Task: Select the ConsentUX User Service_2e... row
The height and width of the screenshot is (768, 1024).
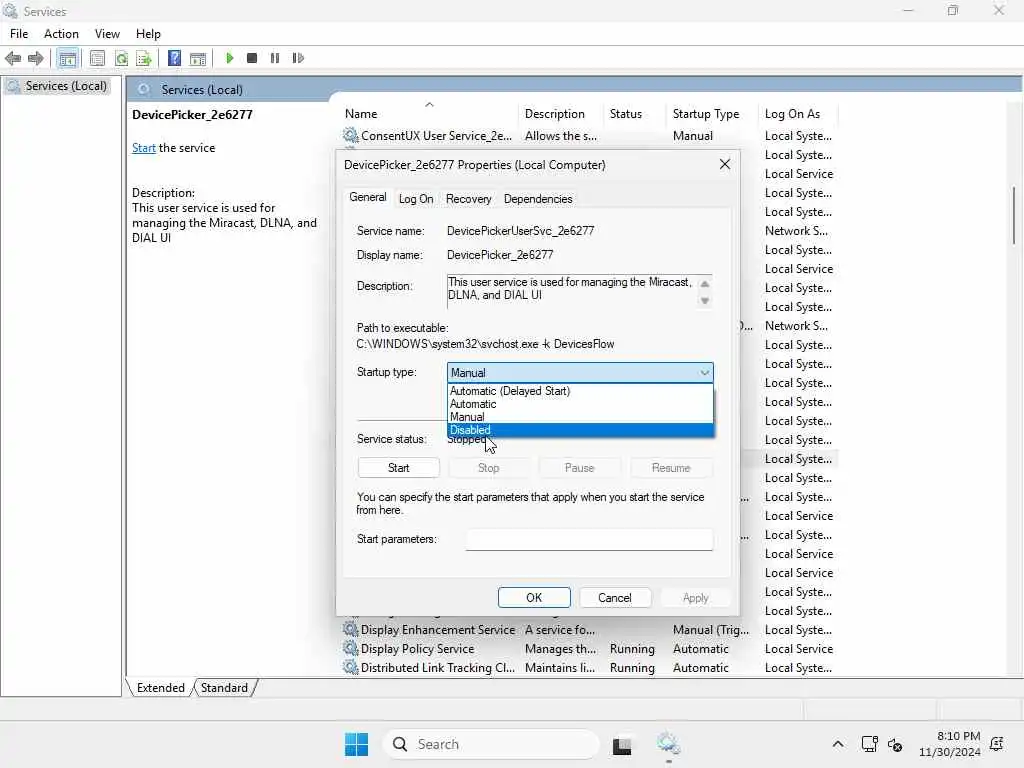Action: [x=588, y=135]
